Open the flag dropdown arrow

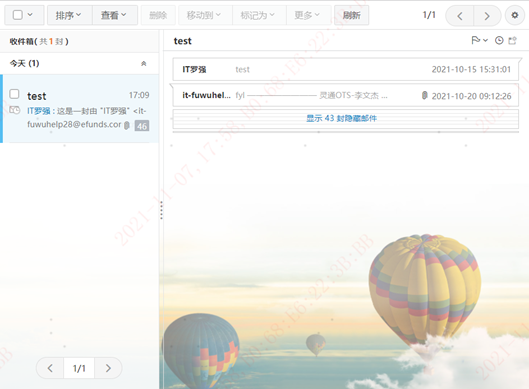tap(485, 40)
